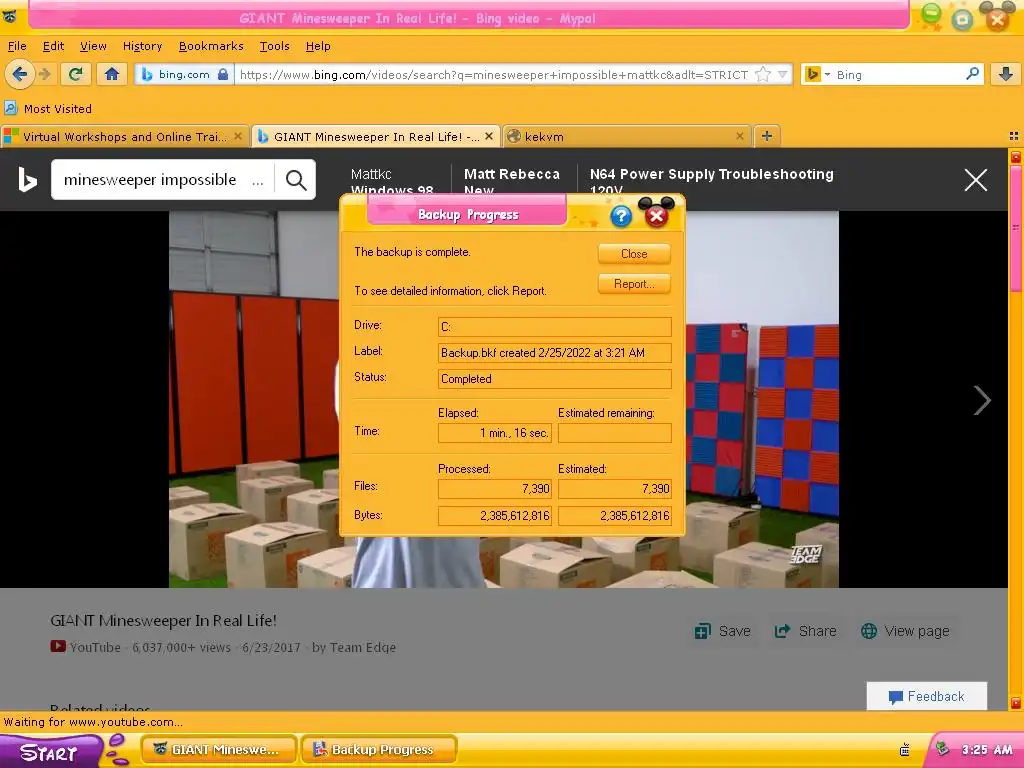Open the Start menu
Image resolution: width=1024 pixels, height=768 pixels.
(52, 752)
